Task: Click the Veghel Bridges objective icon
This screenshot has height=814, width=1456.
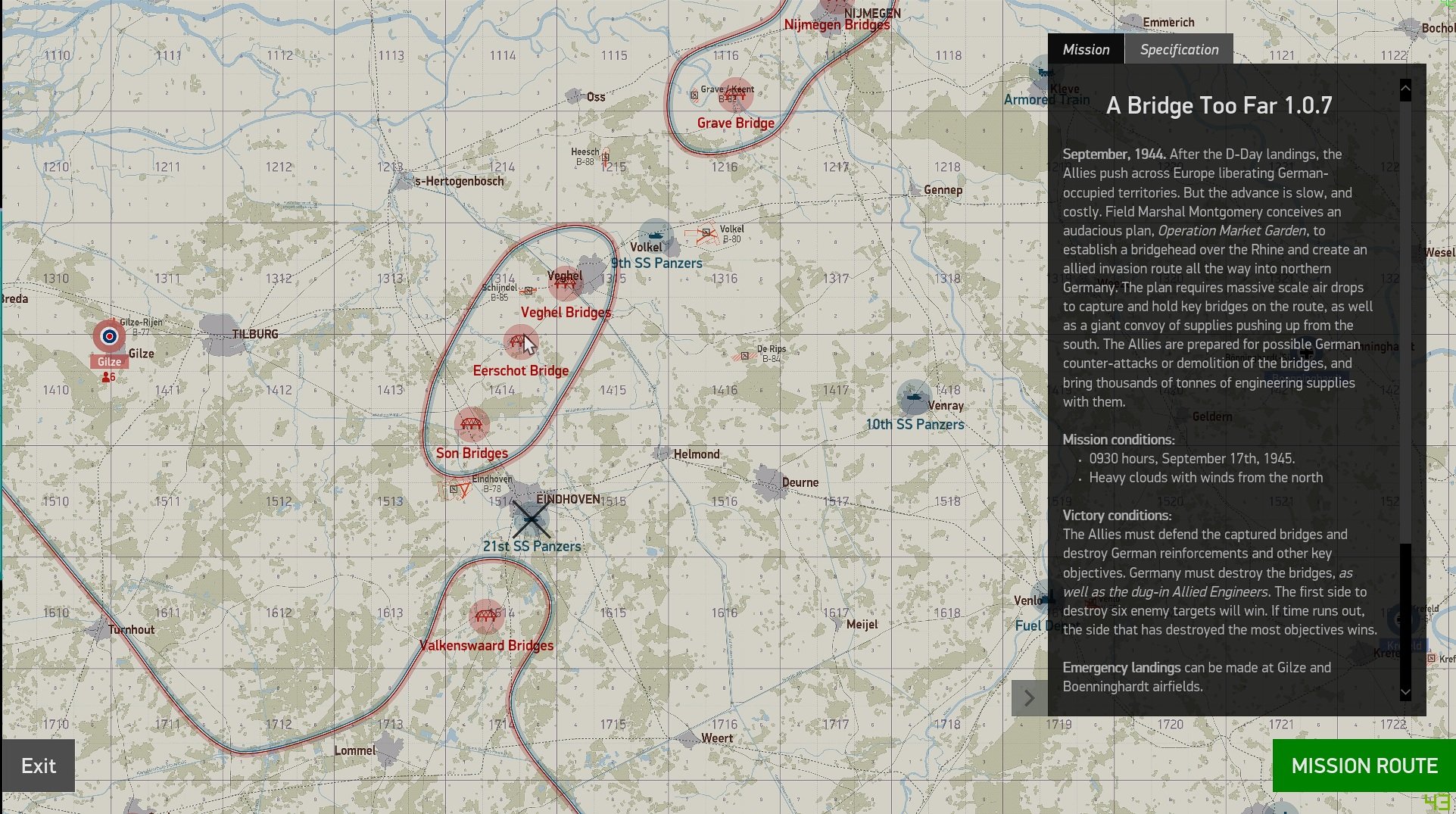Action: tap(565, 283)
